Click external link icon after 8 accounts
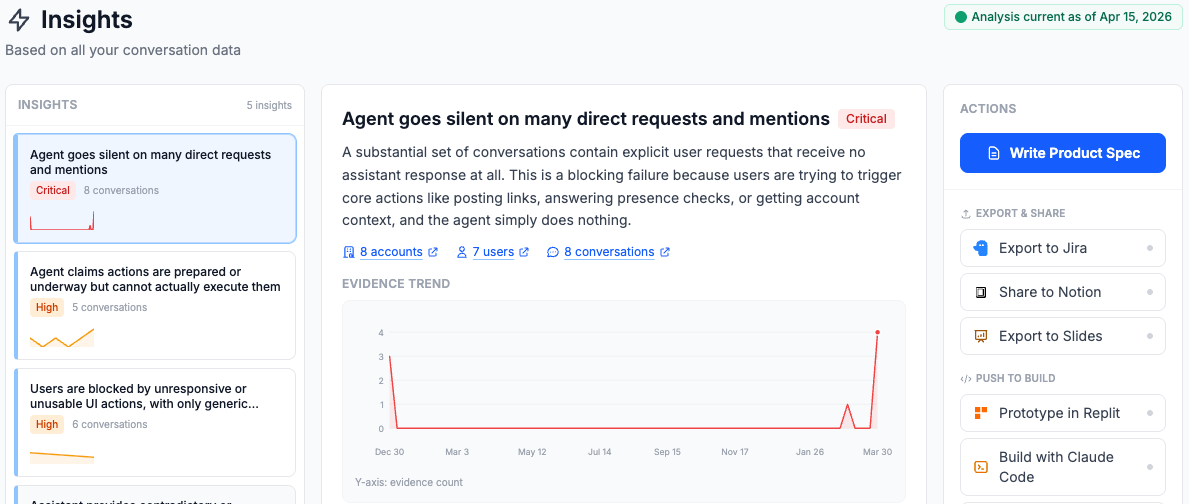Viewport: 1189px width, 504px height. coord(433,252)
